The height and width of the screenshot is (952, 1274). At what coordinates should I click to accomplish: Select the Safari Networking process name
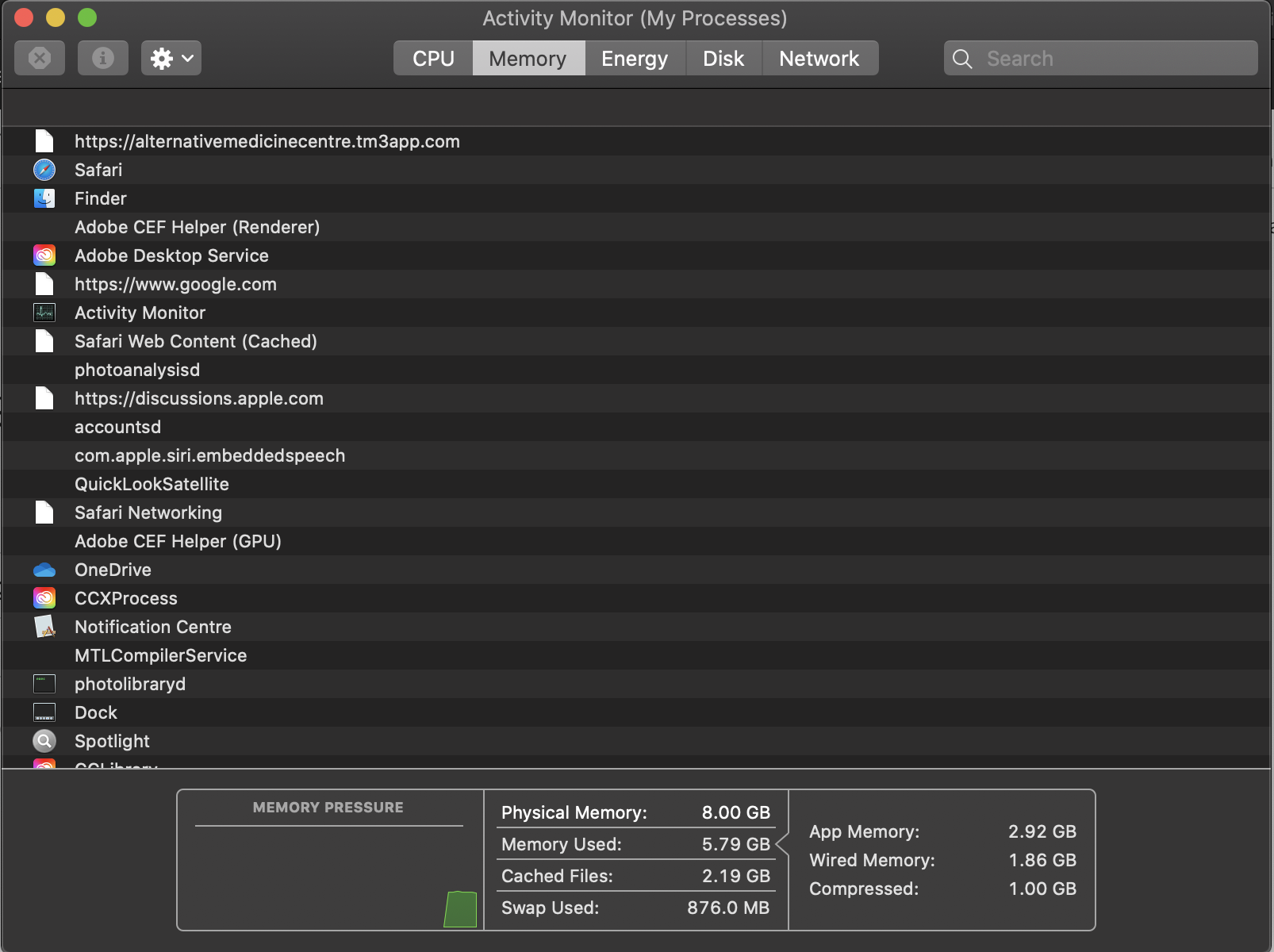point(148,512)
